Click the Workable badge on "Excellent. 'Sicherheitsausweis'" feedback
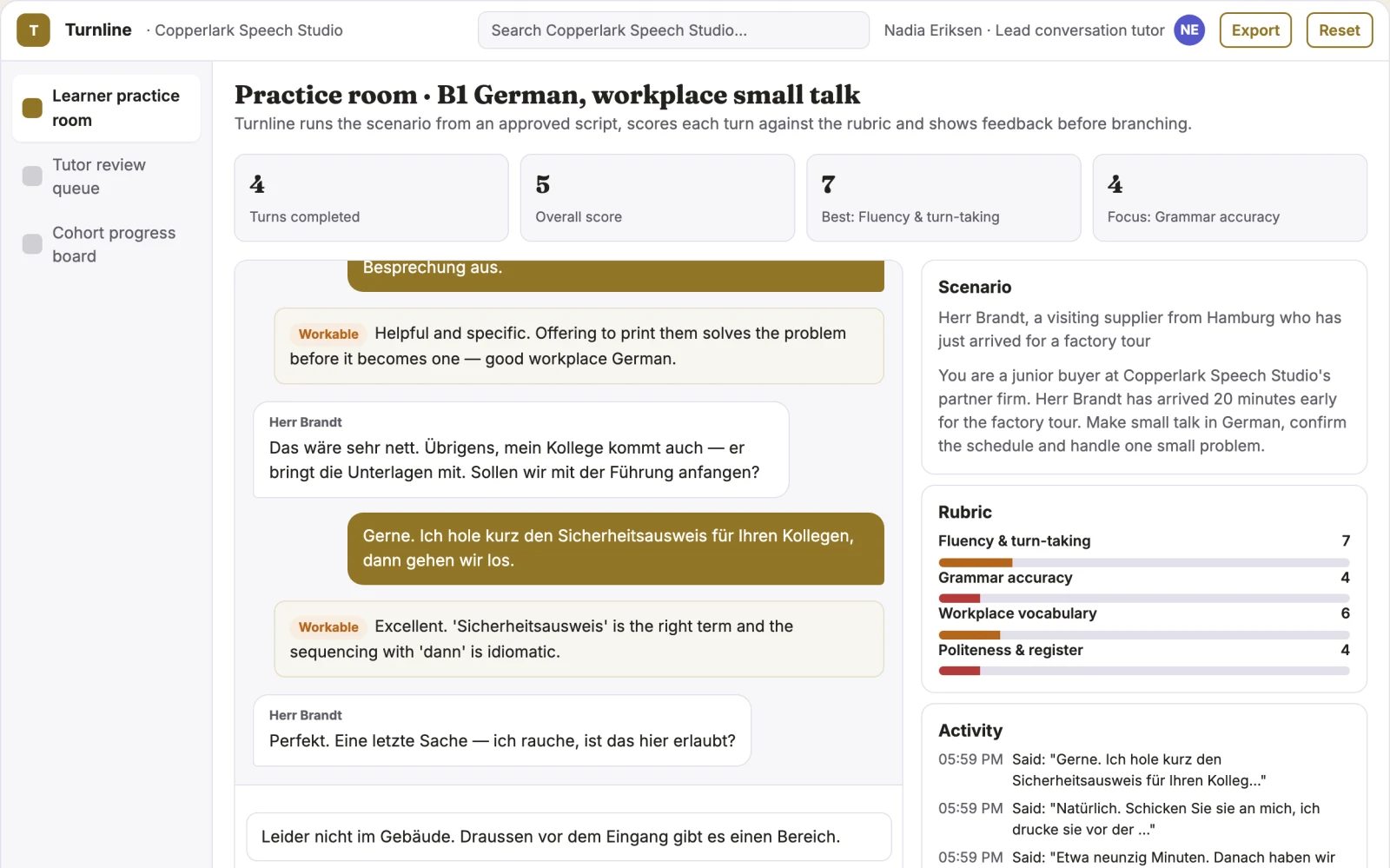Screen dimensions: 1390x868 point(328,627)
